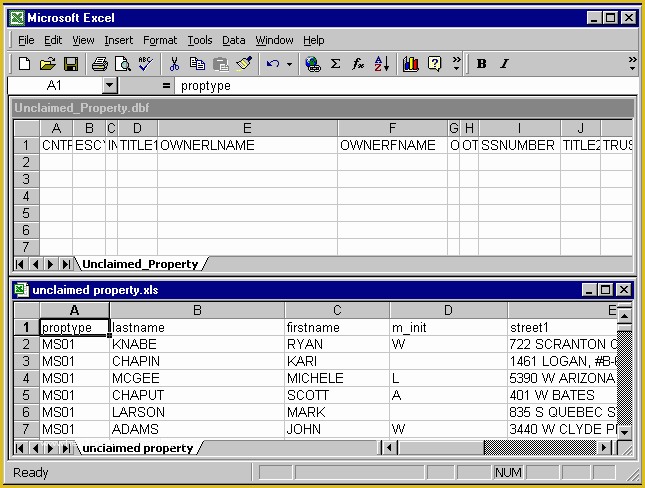
Task: Select the unclaimed property sheet tab in xls window
Action: pos(138,448)
